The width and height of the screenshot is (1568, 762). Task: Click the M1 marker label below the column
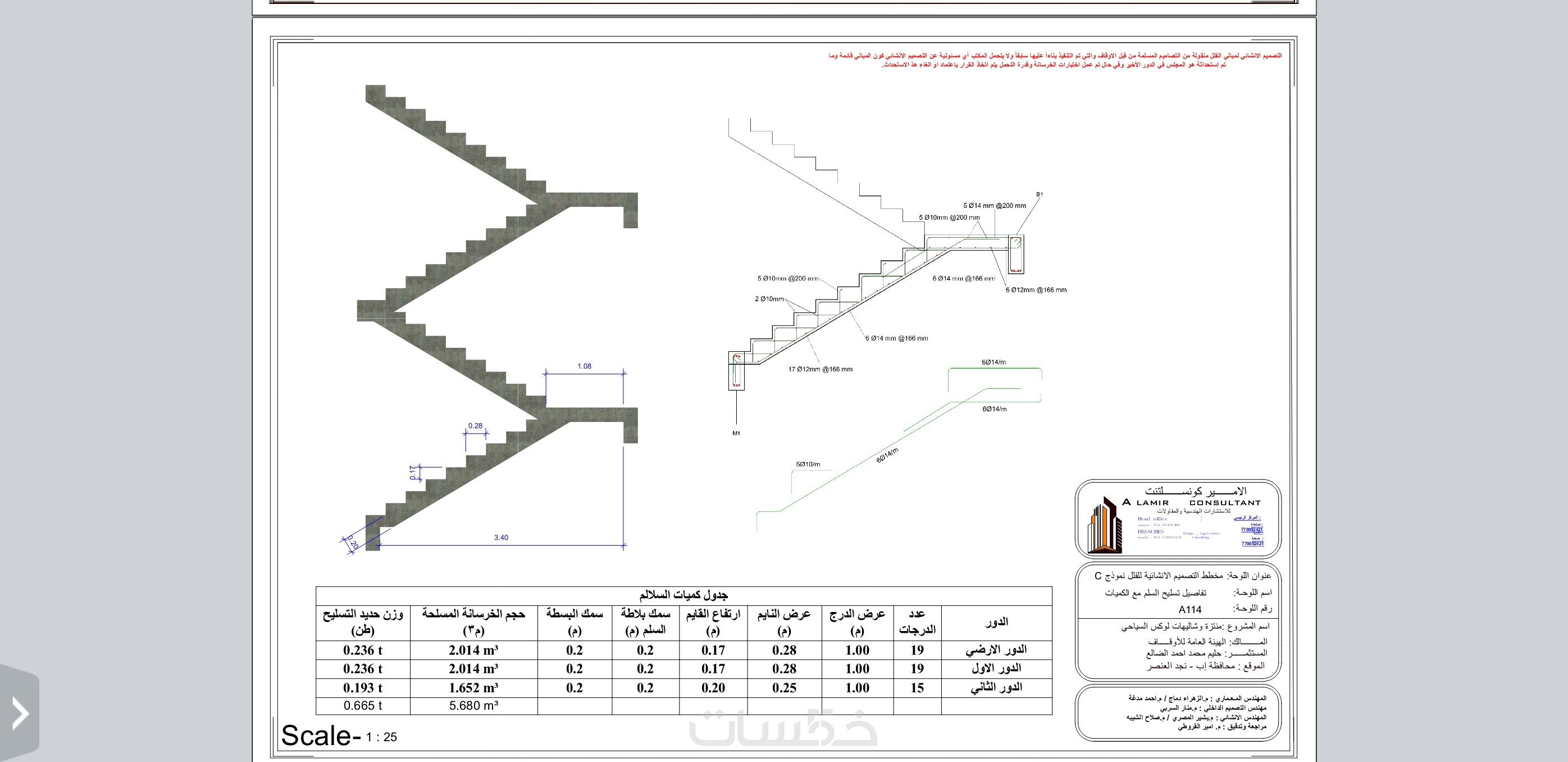click(736, 434)
